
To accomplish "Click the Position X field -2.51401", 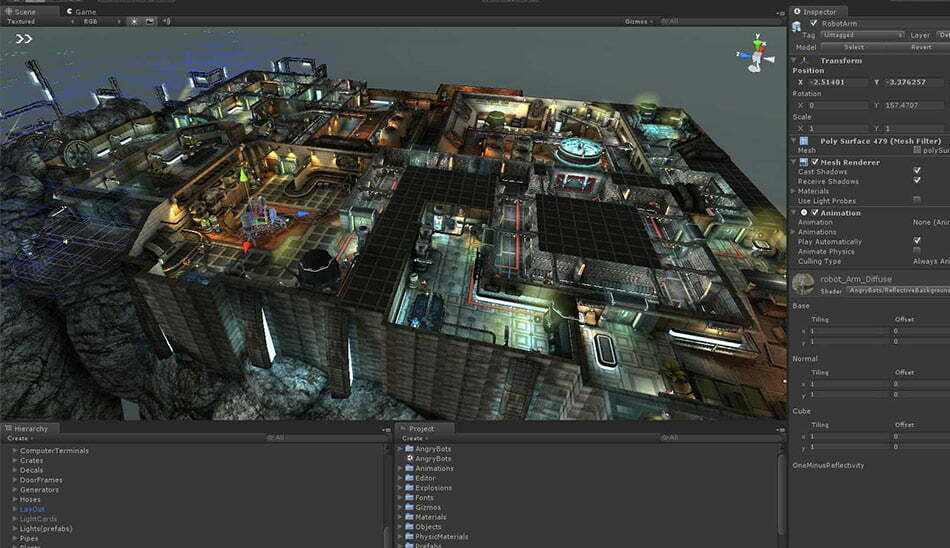I will 839,82.
